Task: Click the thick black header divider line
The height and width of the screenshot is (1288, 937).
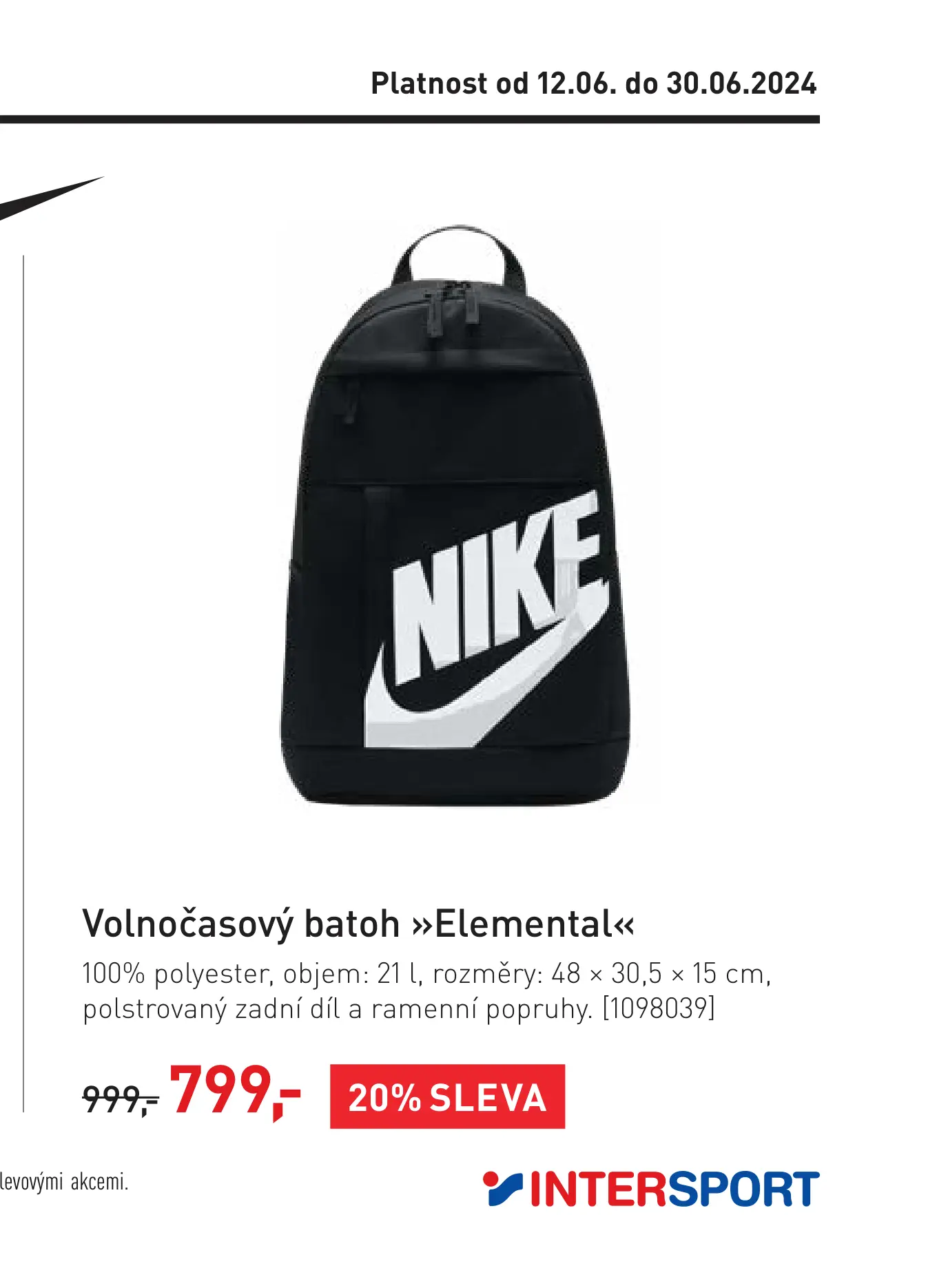Action: pyautogui.click(x=410, y=119)
